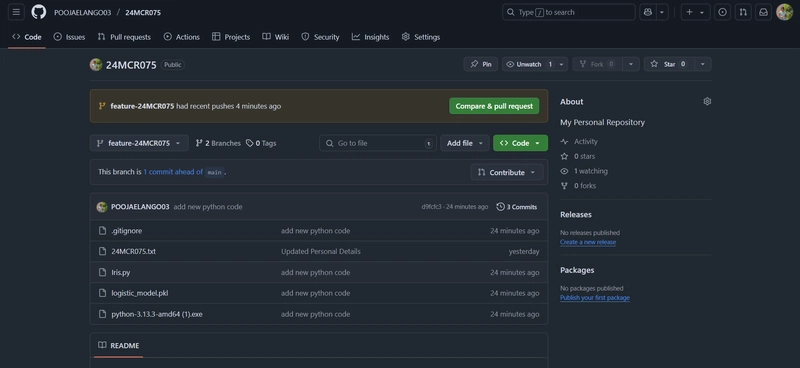Expand the Add file dropdown

pyautogui.click(x=465, y=143)
